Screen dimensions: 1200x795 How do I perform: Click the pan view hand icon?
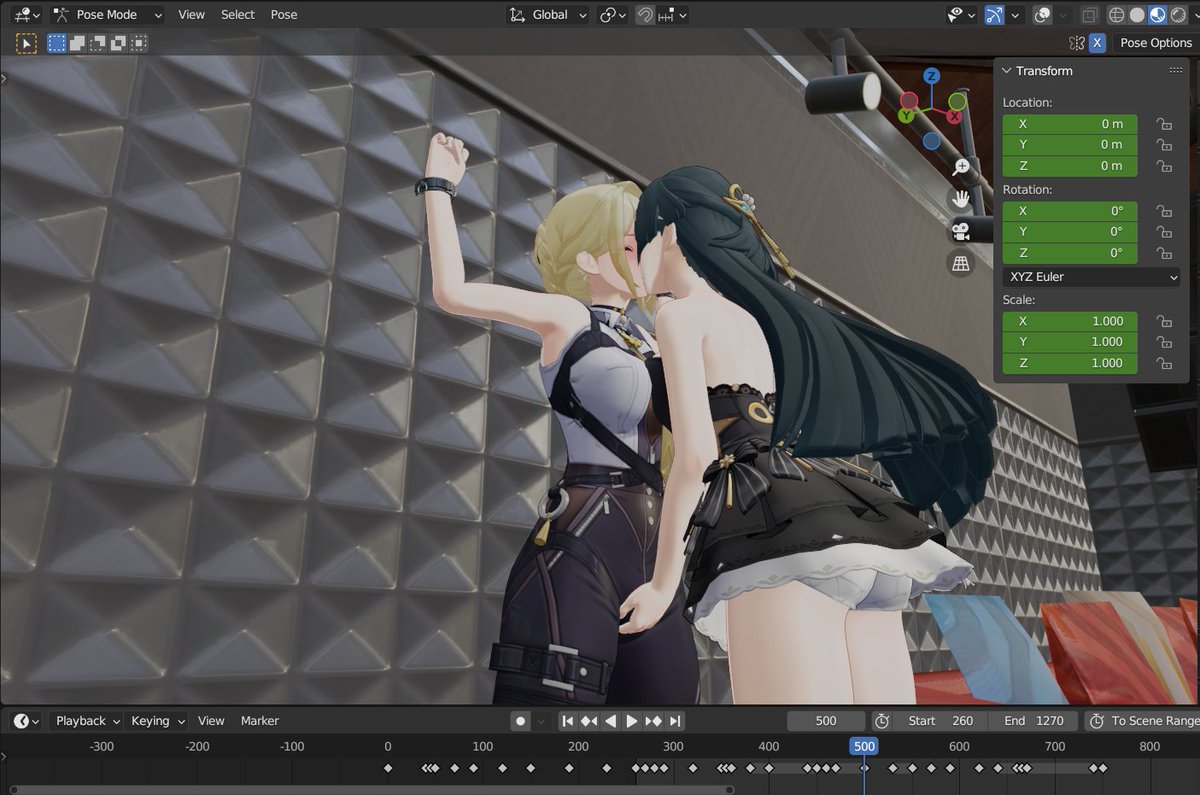click(961, 199)
